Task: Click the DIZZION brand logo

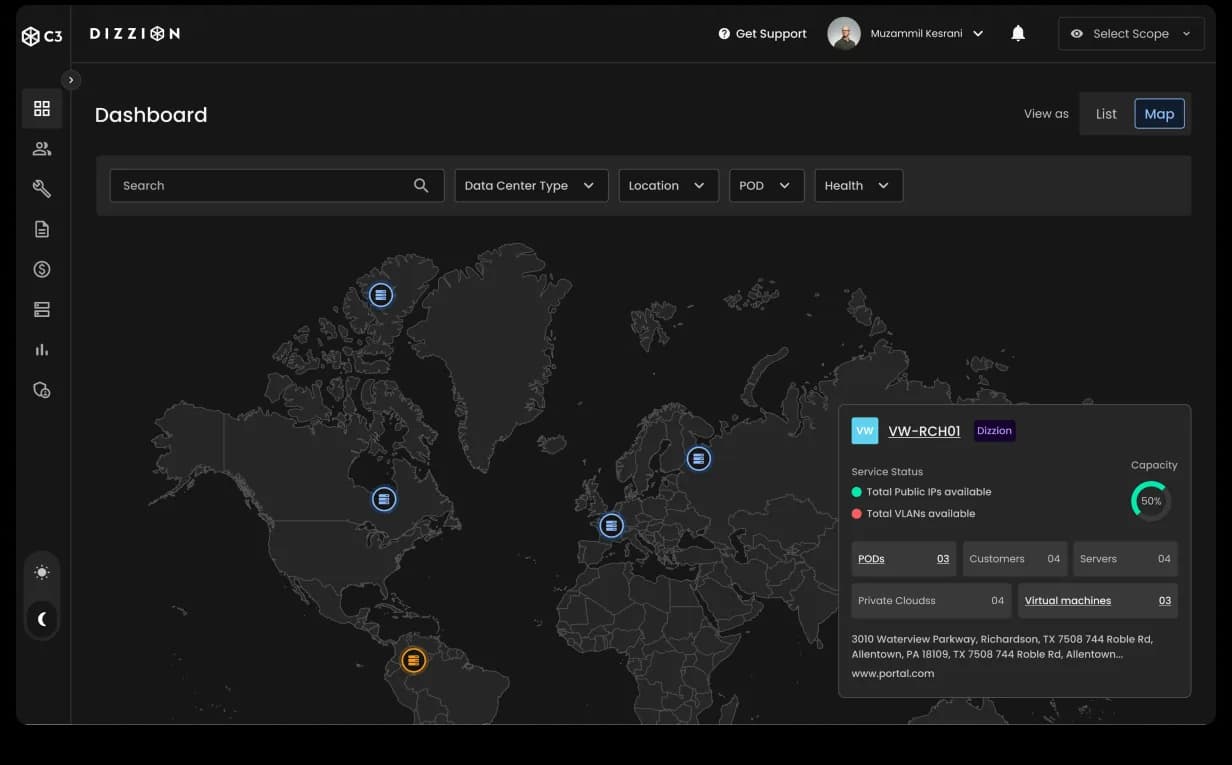Action: coord(135,34)
